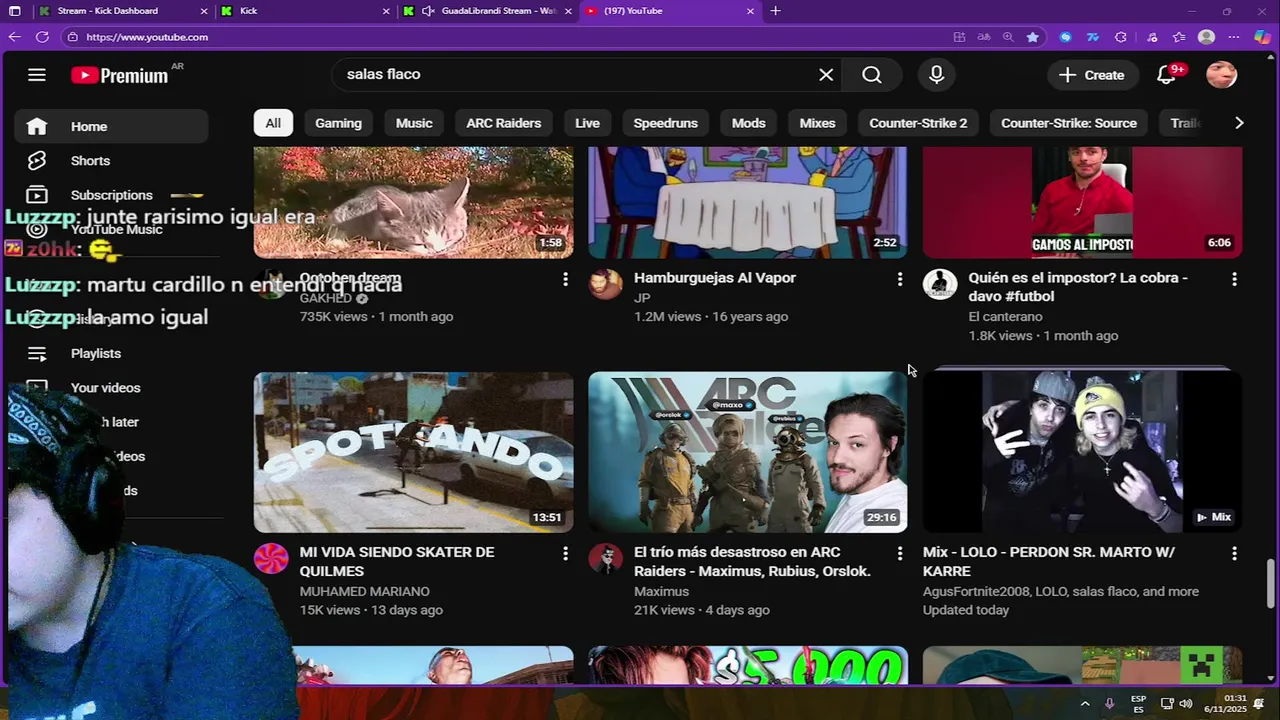Click the translate page icon in address bar

point(984,37)
